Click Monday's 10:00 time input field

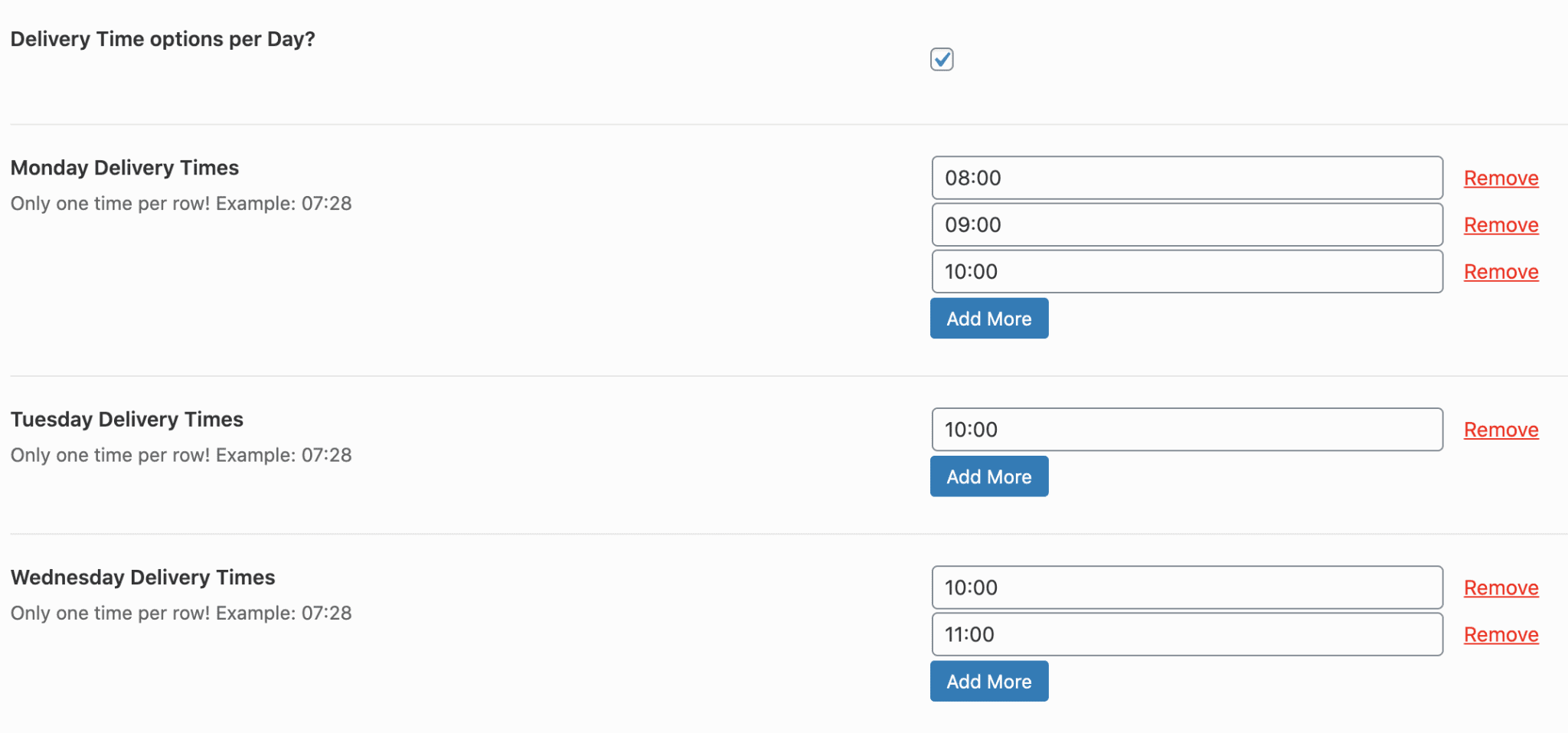coord(1186,271)
